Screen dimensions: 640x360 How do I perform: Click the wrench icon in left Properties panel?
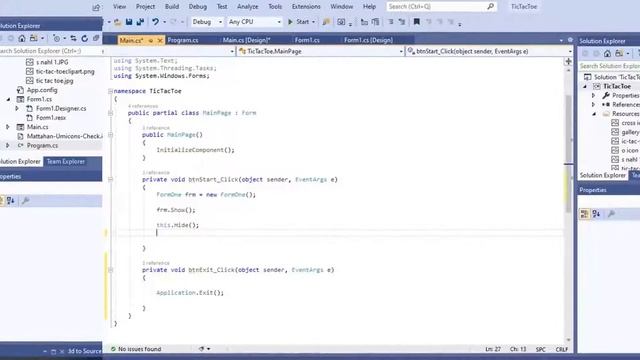click(26, 200)
